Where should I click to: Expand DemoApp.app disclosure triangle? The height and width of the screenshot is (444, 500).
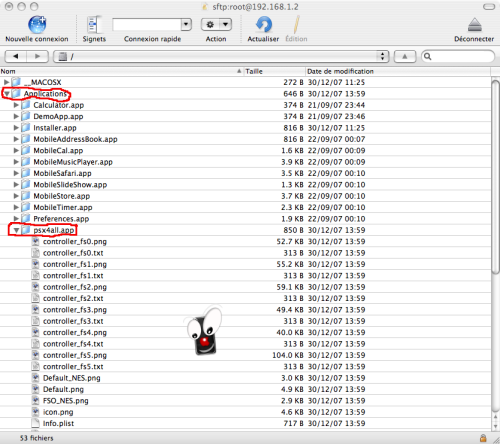click(16, 116)
